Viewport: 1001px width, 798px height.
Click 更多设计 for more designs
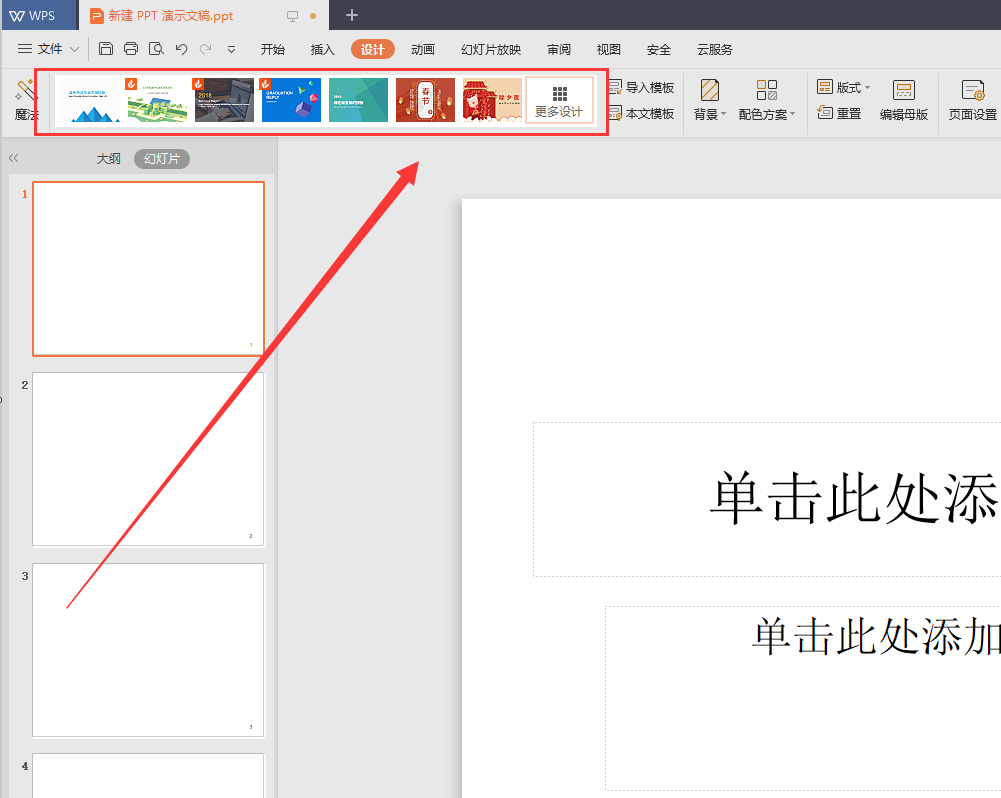[559, 100]
